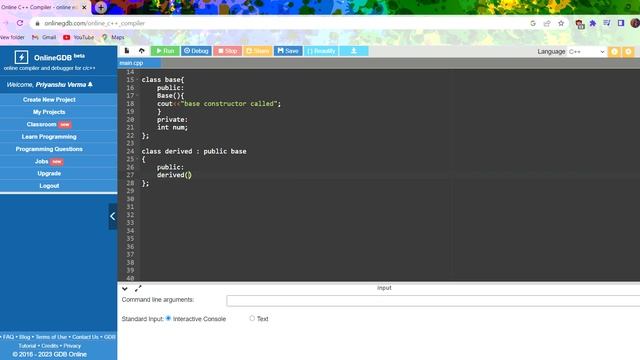Open My Projects in sidebar

pyautogui.click(x=49, y=112)
